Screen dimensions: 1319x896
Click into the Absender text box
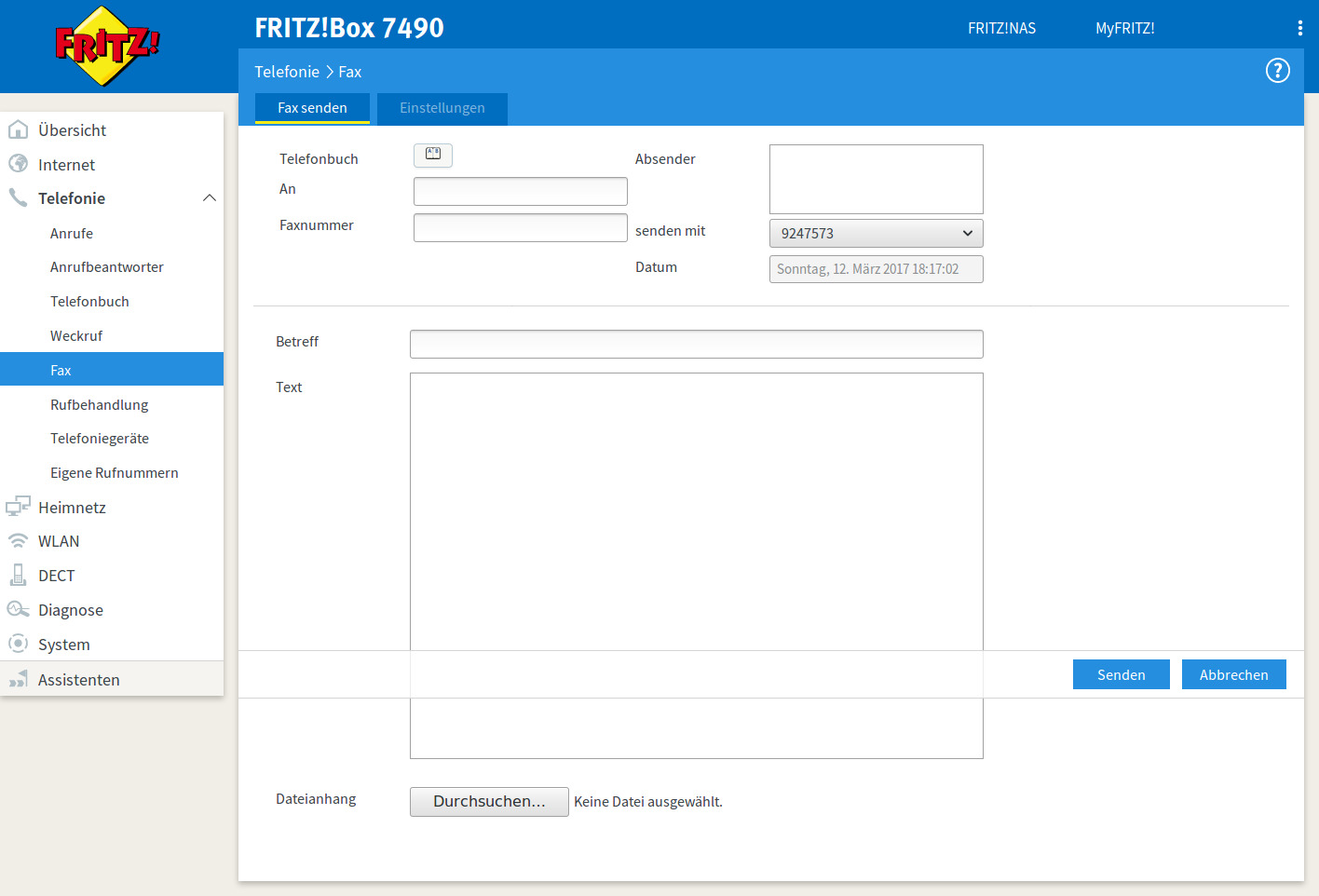point(877,179)
